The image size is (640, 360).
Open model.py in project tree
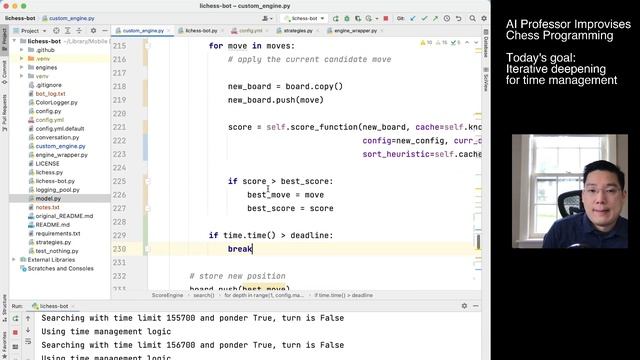48,198
